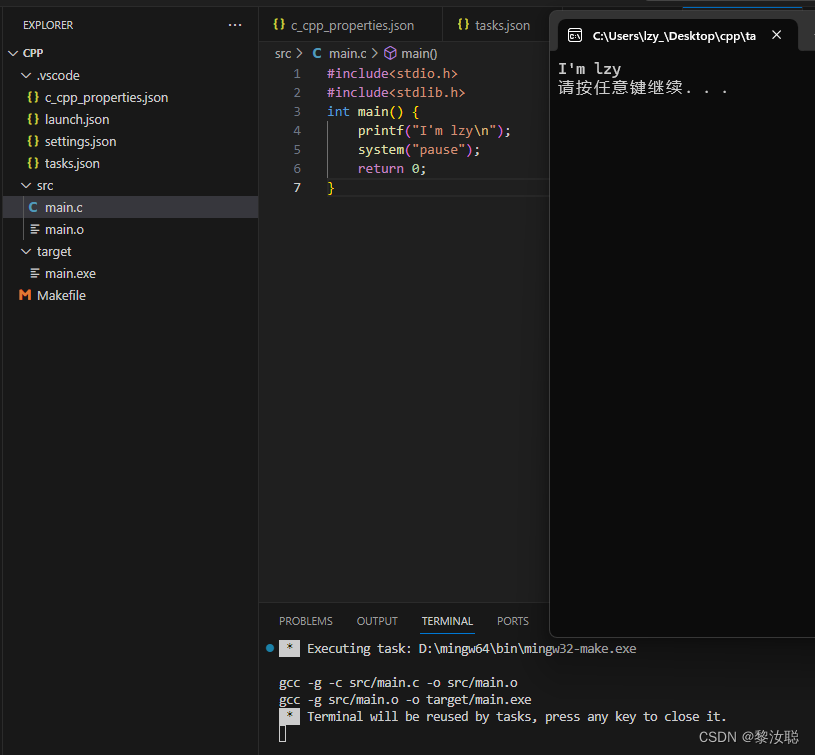Click the main() symbol breadcrumb
Viewport: 815px width, 755px height.
tap(419, 54)
